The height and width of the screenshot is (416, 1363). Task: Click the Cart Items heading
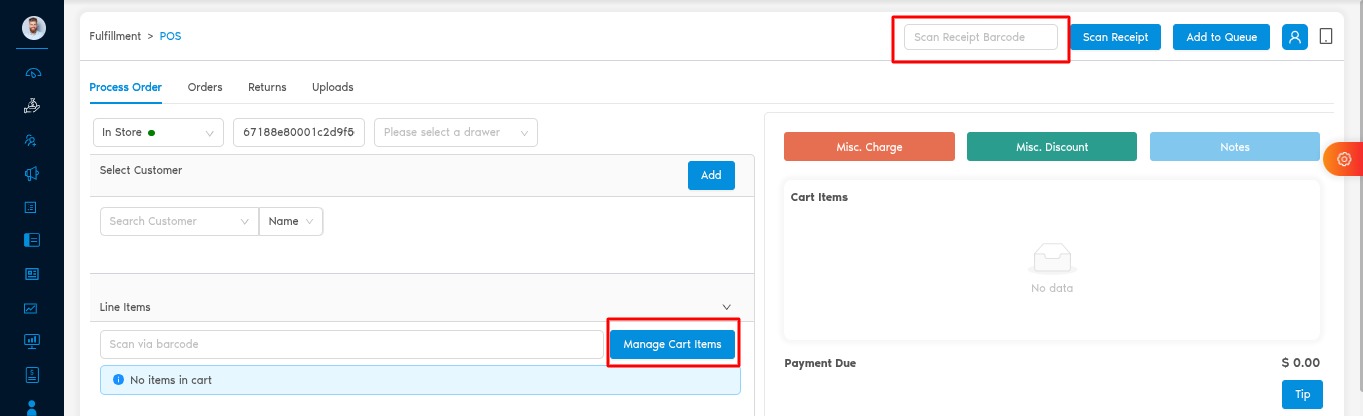[x=819, y=197]
